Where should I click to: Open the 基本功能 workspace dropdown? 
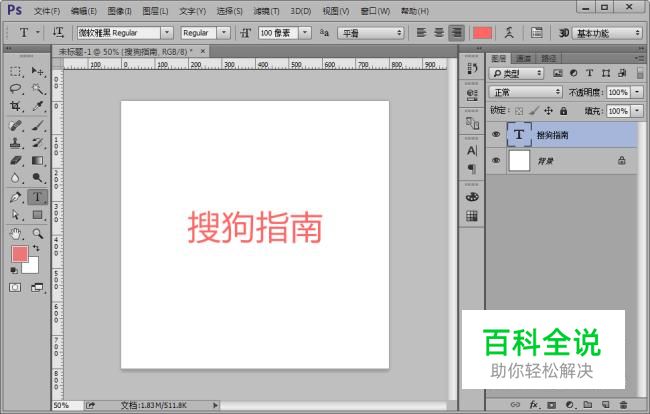pos(607,33)
